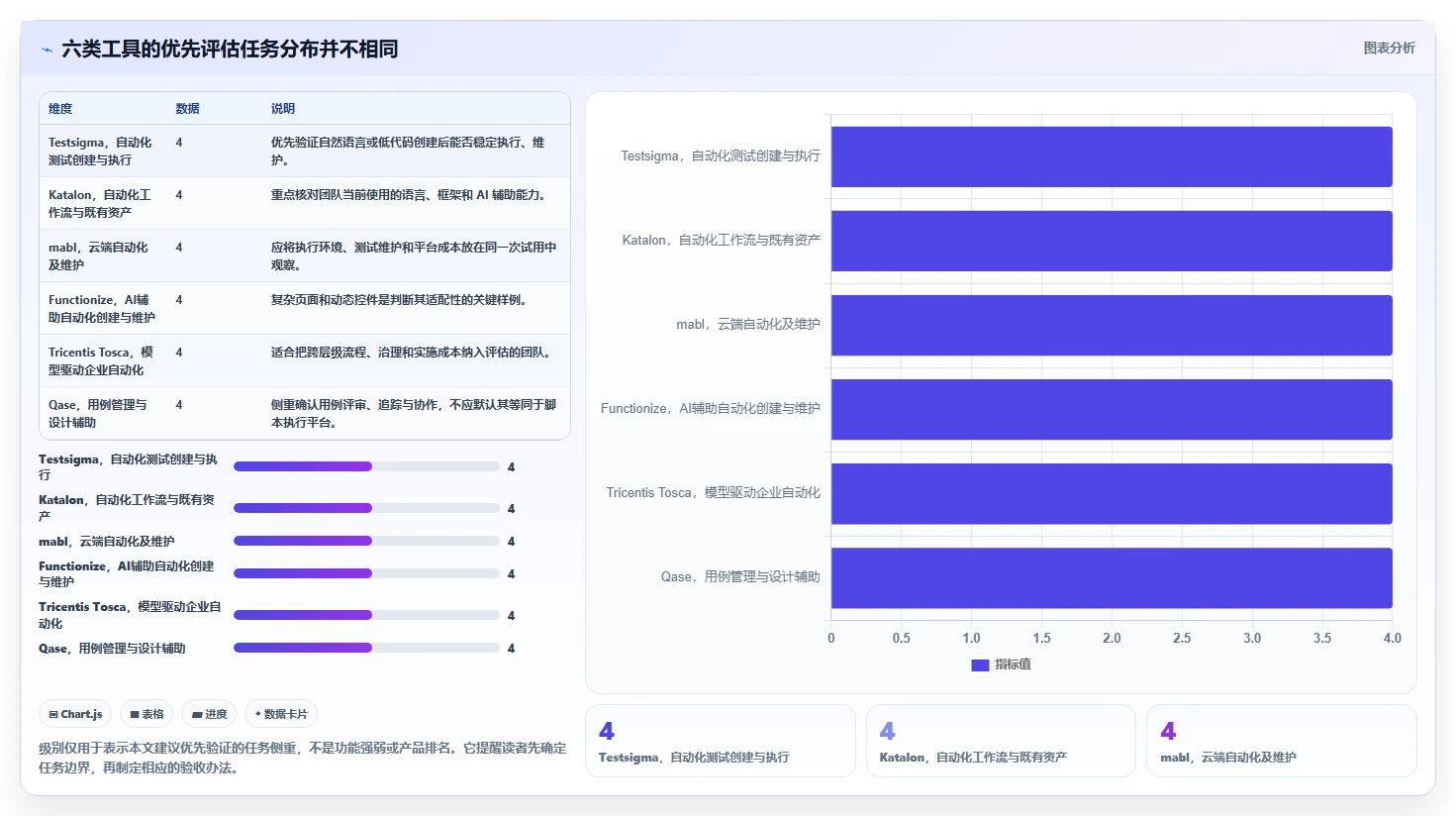
Task: Click the page title 六类工具的优先评估任务分布并不相同
Action: pyautogui.click(x=230, y=50)
